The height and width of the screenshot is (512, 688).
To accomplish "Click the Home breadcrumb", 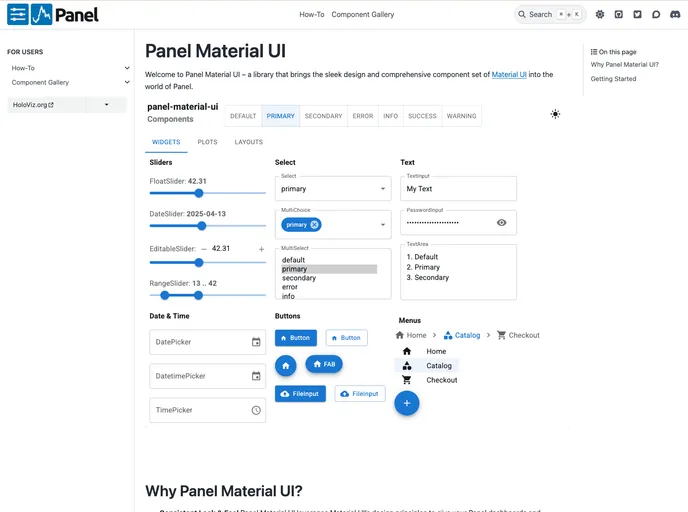I will [x=411, y=335].
